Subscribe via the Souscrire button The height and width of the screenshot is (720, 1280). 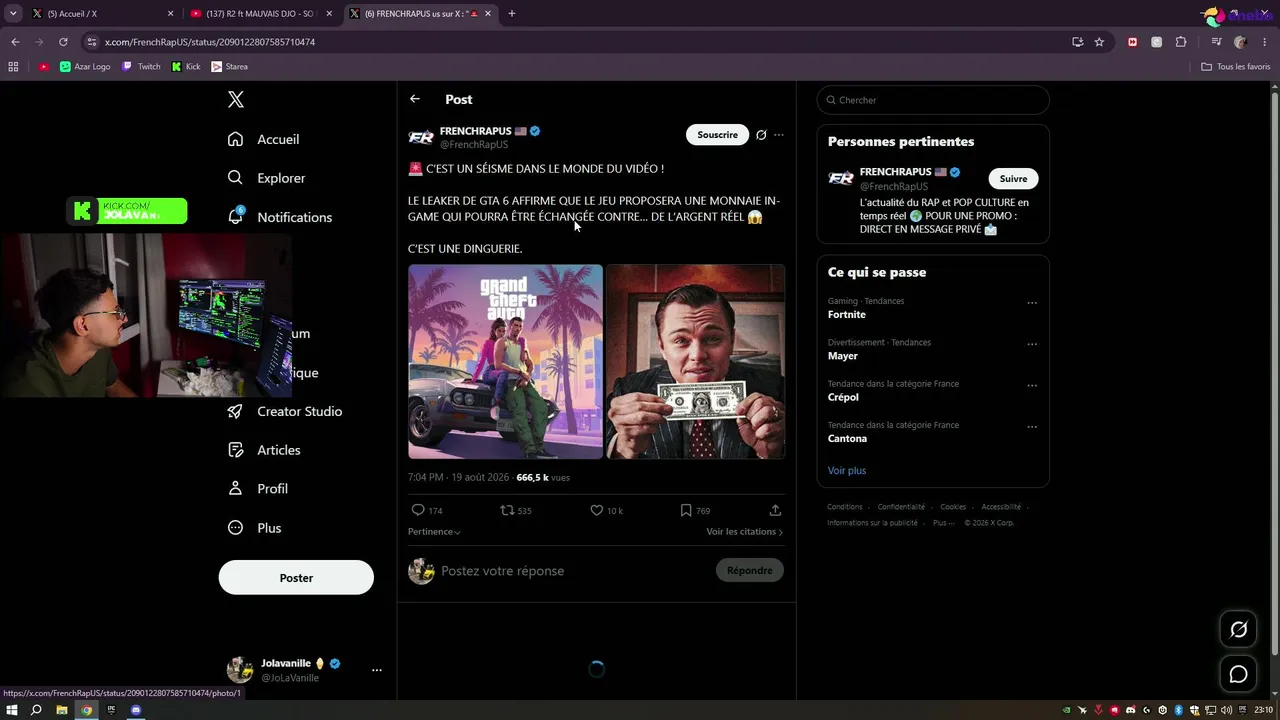[x=717, y=135]
